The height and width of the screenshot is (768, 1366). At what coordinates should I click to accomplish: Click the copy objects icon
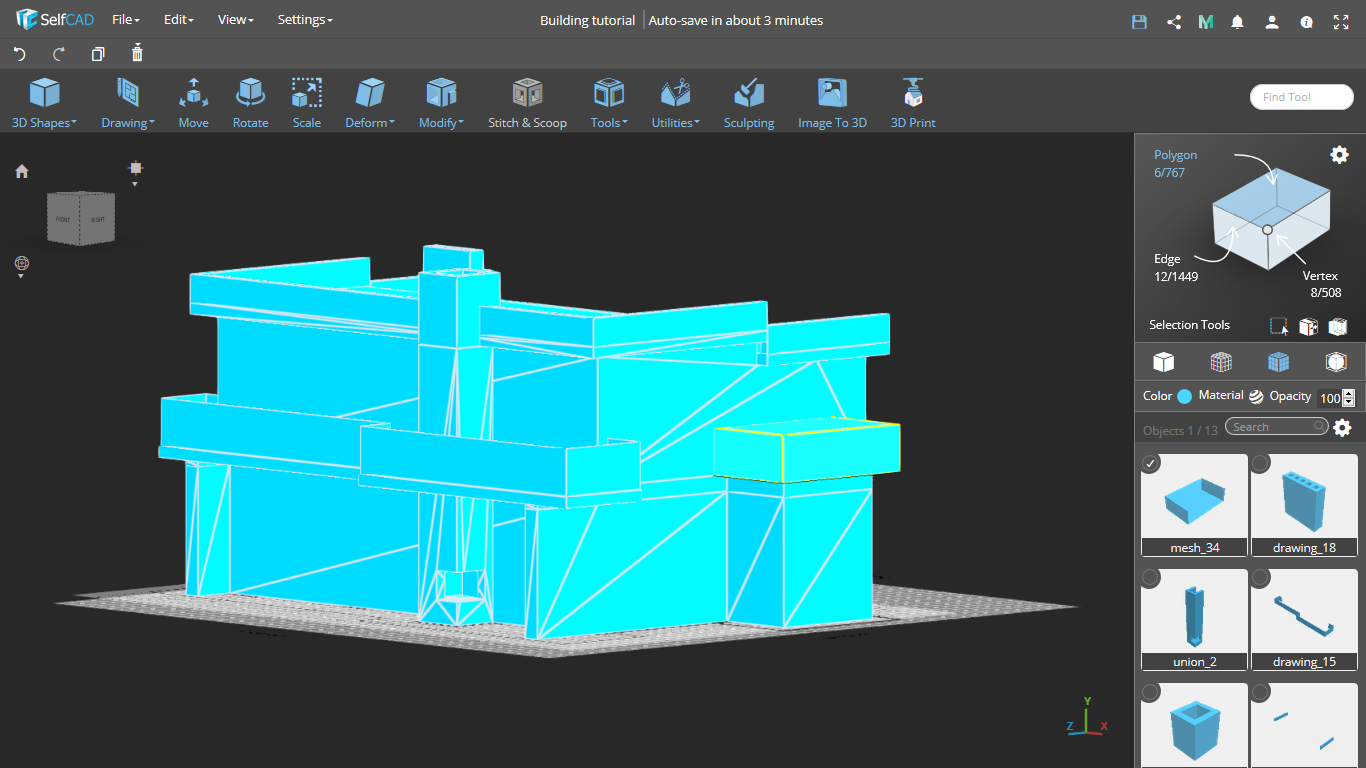(97, 54)
